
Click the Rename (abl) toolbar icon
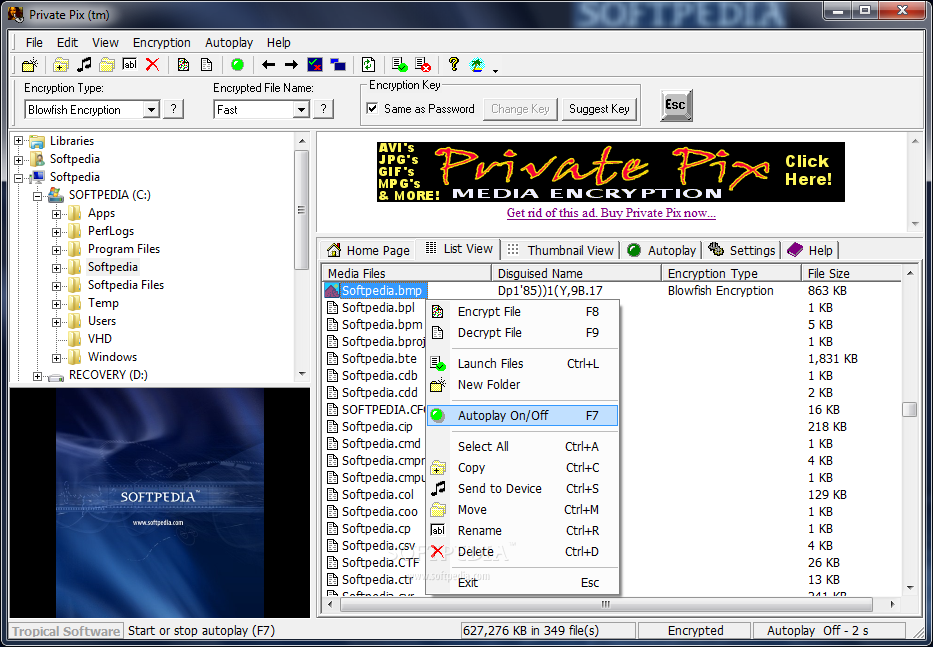(x=130, y=64)
